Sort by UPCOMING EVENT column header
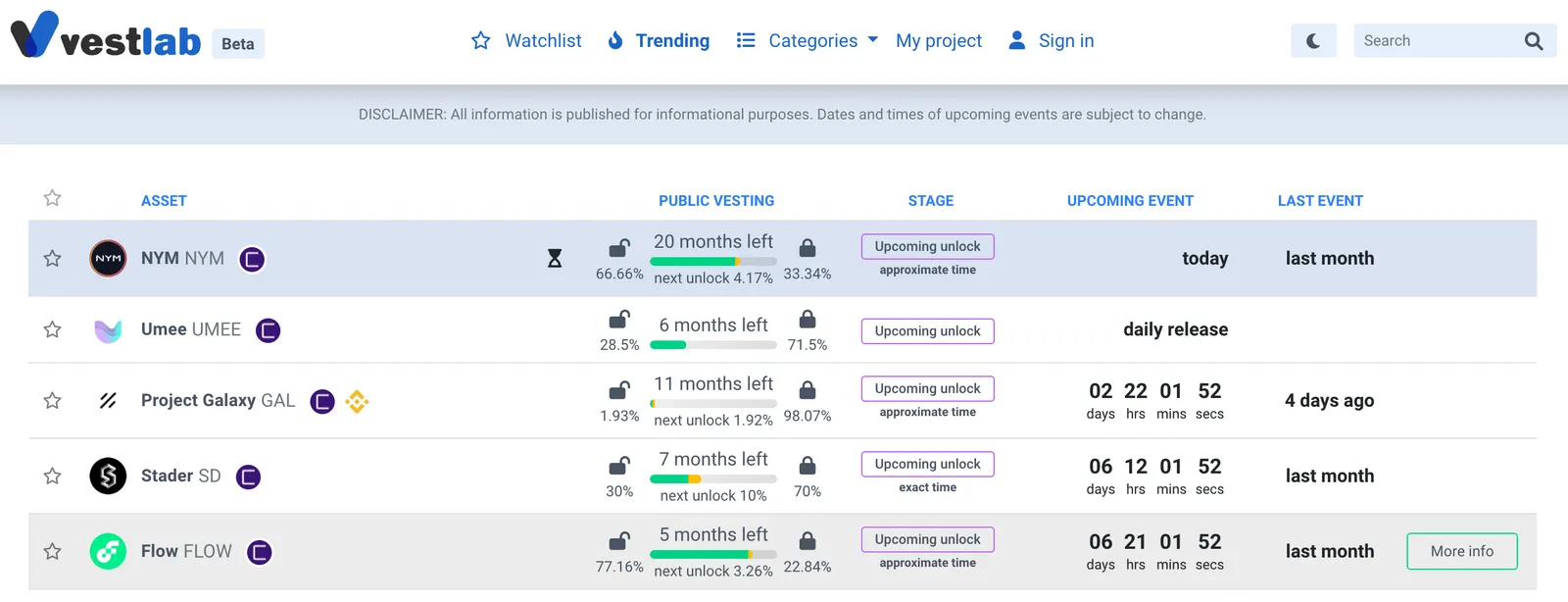 pyautogui.click(x=1130, y=201)
